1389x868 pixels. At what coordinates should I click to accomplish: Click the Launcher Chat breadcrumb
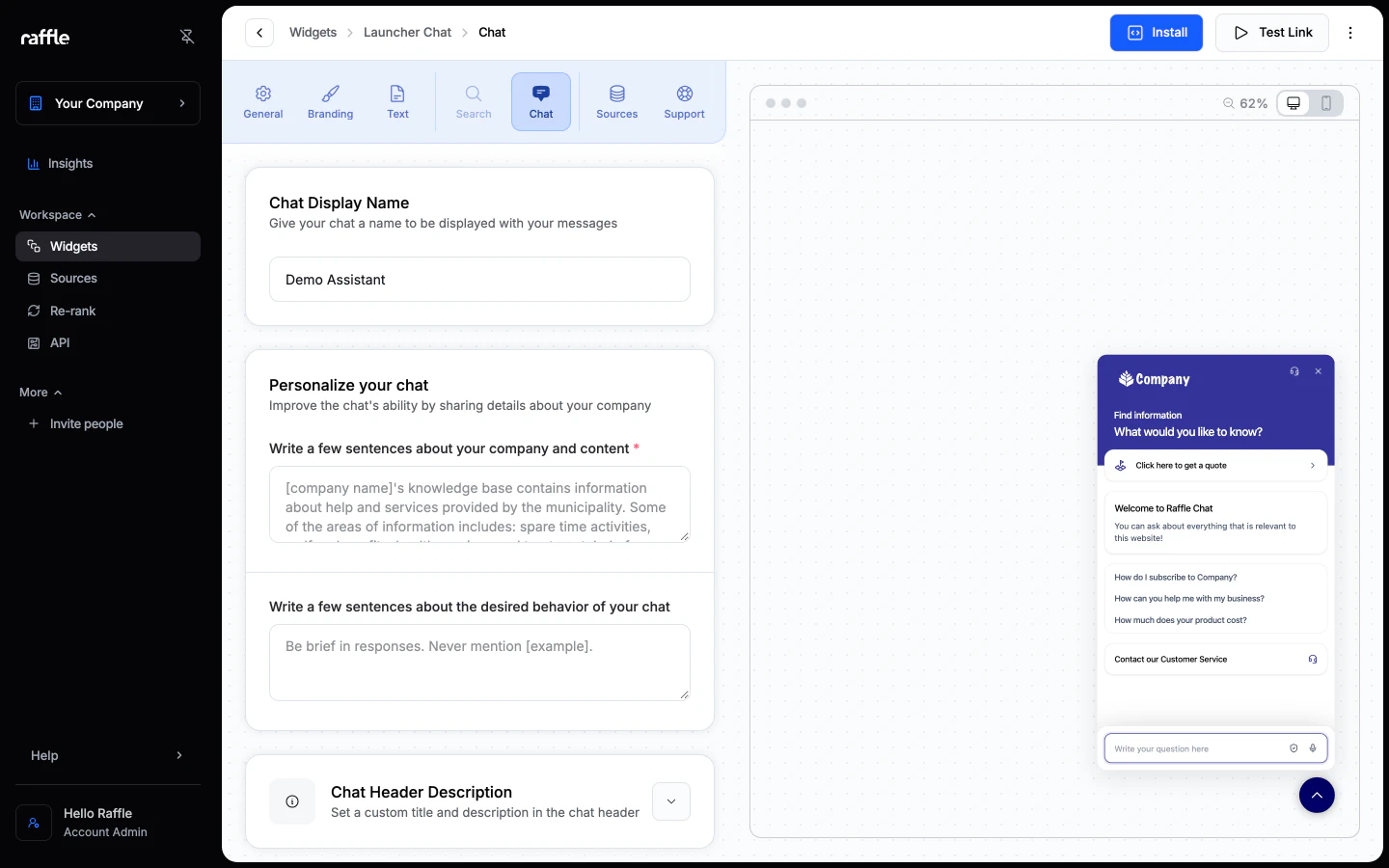tap(407, 33)
